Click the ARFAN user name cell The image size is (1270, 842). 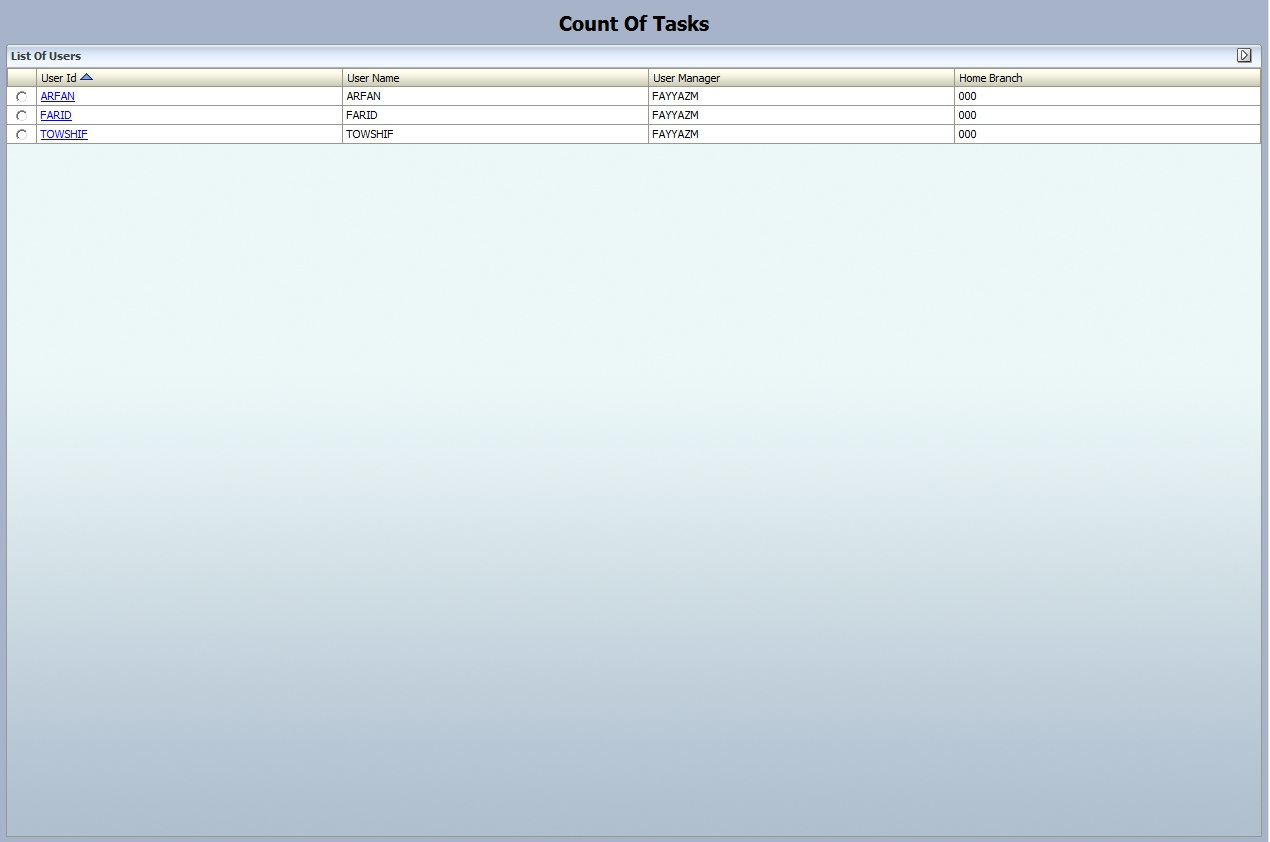pyautogui.click(x=495, y=97)
